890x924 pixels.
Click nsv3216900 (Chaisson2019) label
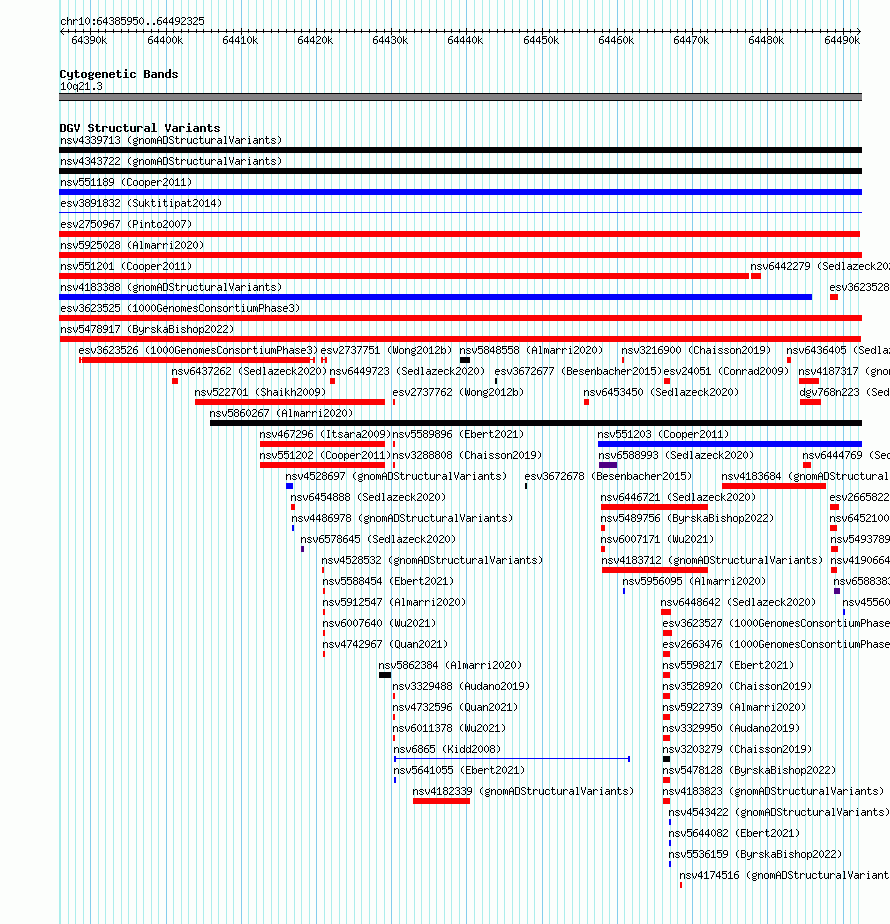696,351
